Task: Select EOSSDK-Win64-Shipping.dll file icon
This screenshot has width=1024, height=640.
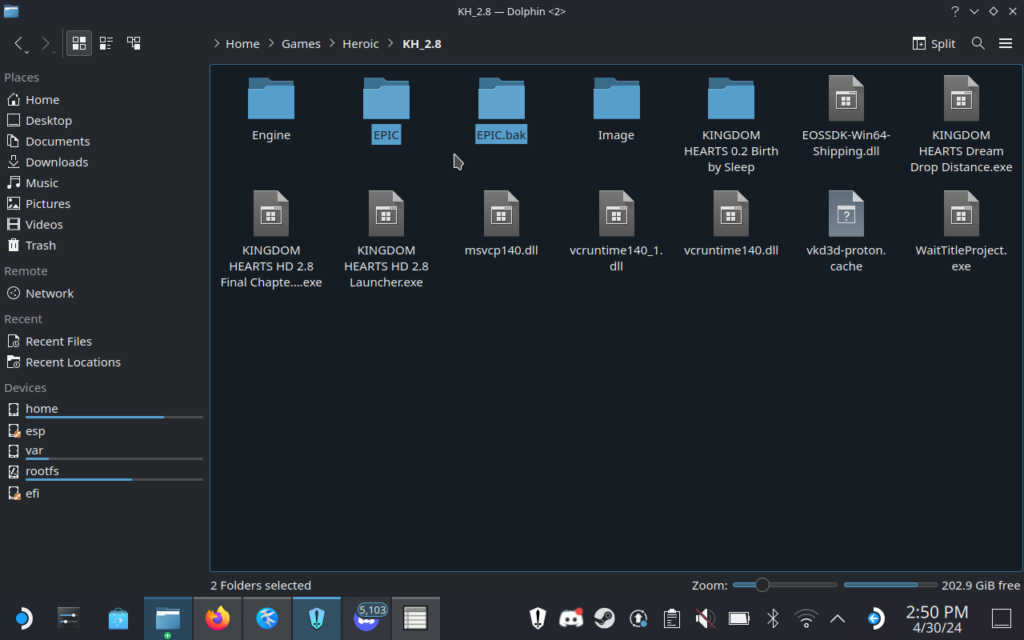Action: [846, 99]
